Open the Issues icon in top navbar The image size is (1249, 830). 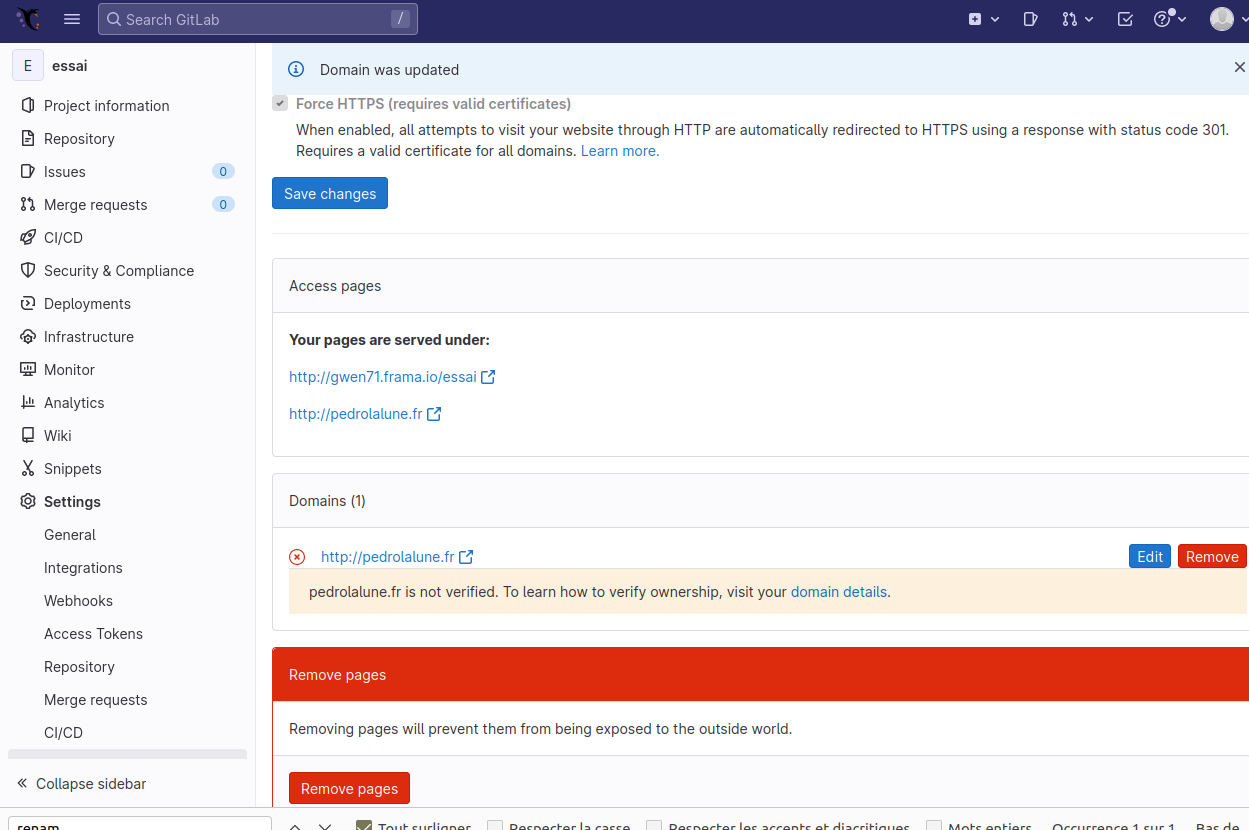coord(1030,19)
